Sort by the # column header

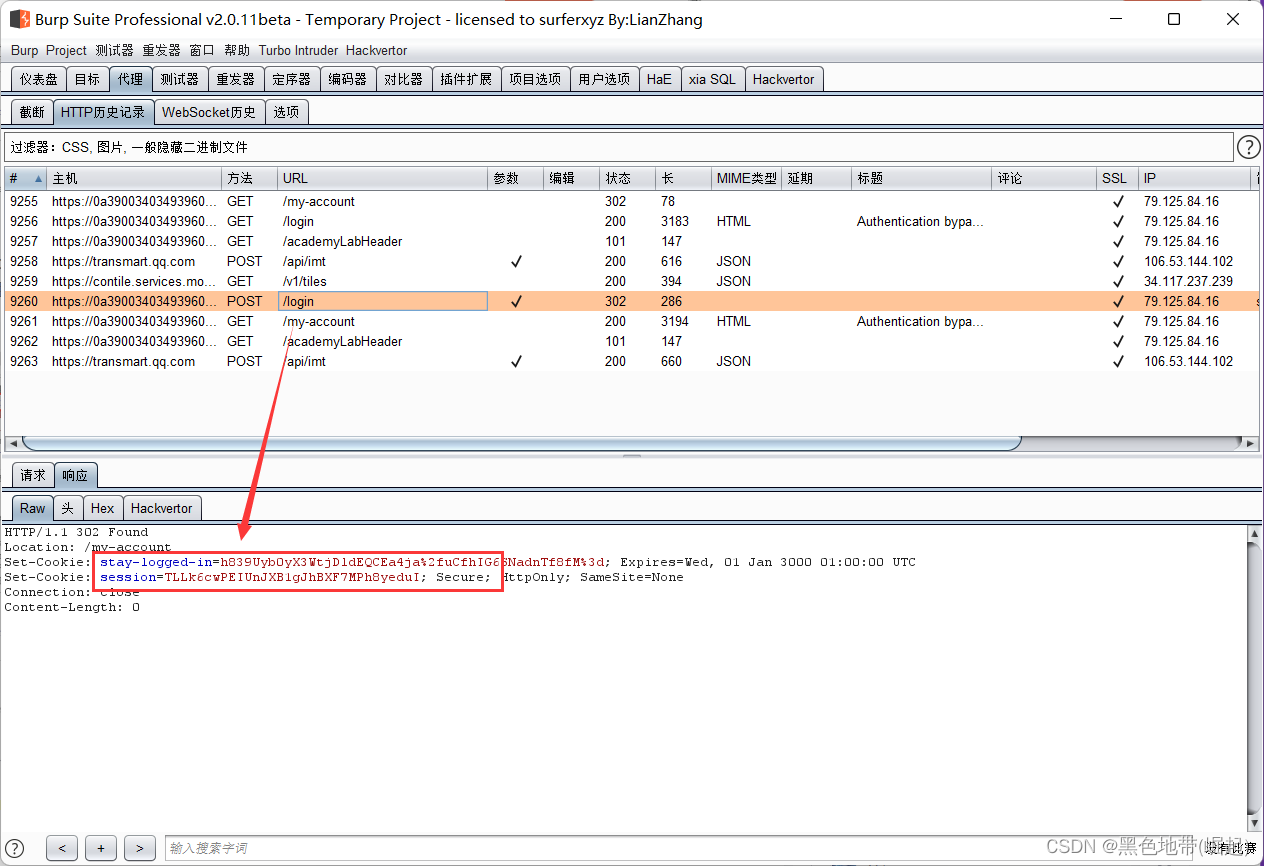26,178
